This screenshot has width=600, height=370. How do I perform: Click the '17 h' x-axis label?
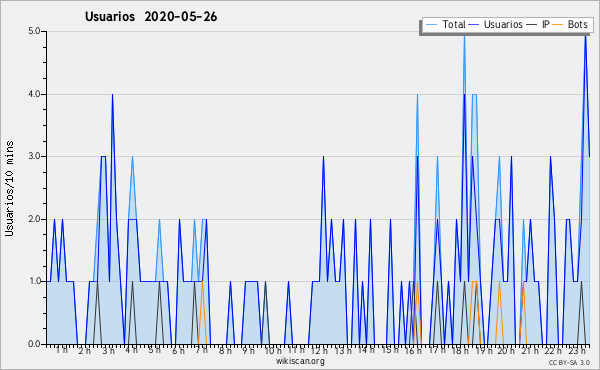(x=436, y=350)
